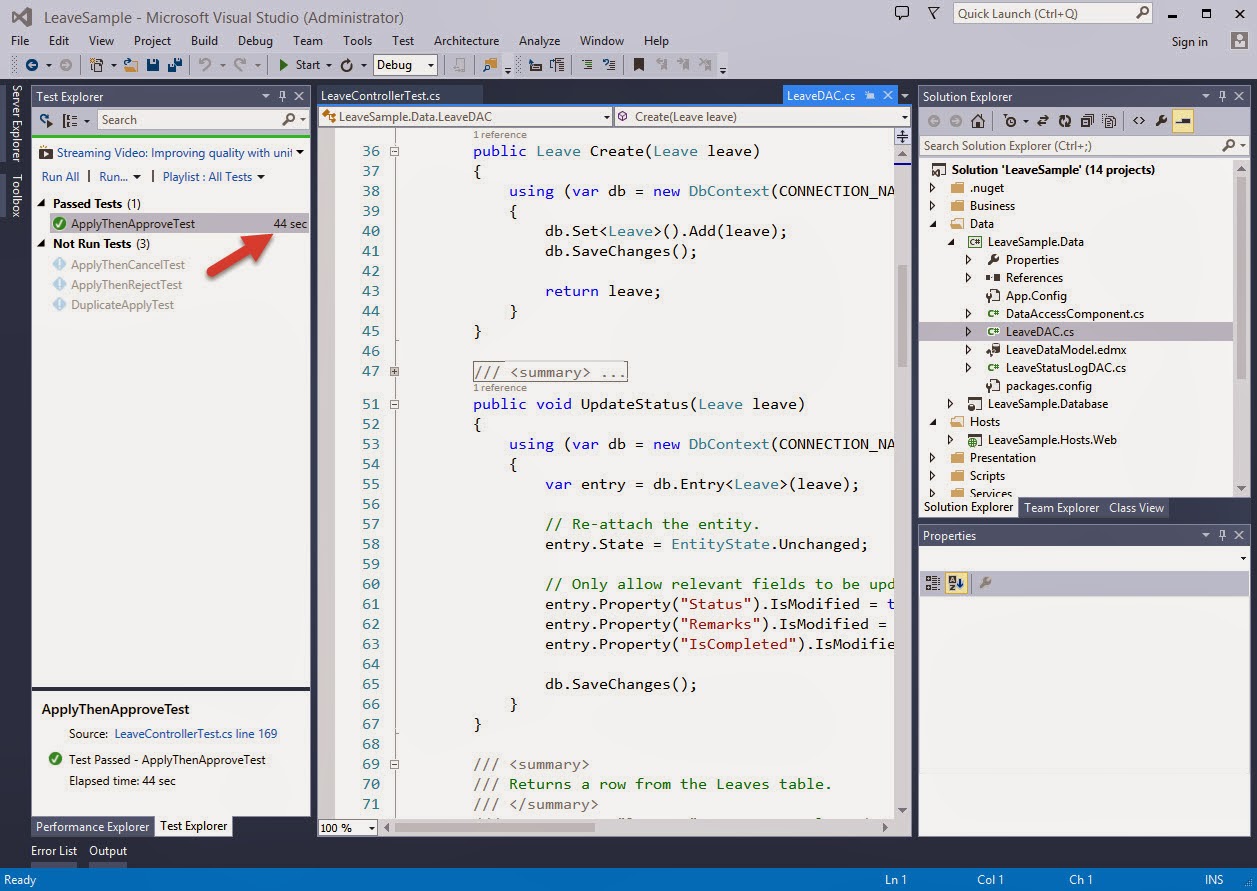Toggle auto-hide pin on Properties panel
Screen dimensions: 1257x891
click(1222, 535)
